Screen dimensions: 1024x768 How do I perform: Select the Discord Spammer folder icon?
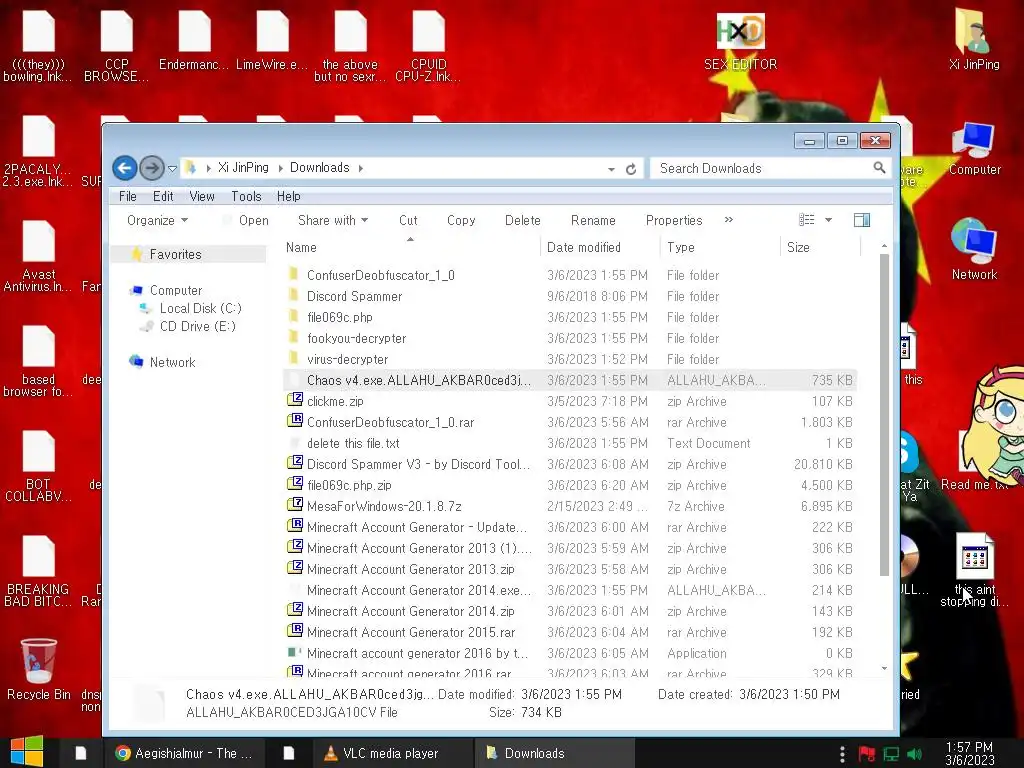(294, 295)
